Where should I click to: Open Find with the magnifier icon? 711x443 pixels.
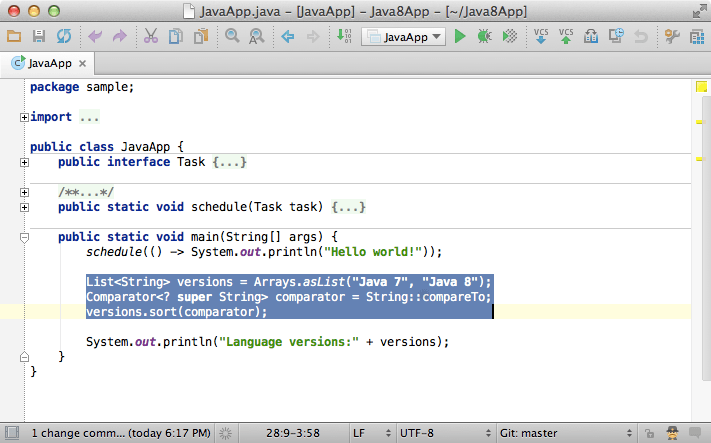point(232,36)
